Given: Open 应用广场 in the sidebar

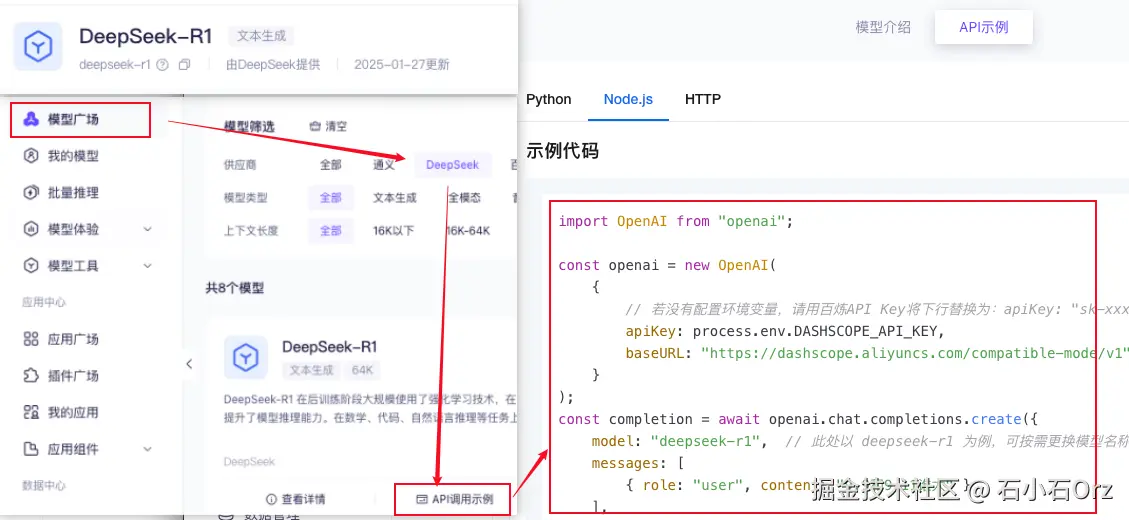Looking at the screenshot, I should tap(73, 339).
